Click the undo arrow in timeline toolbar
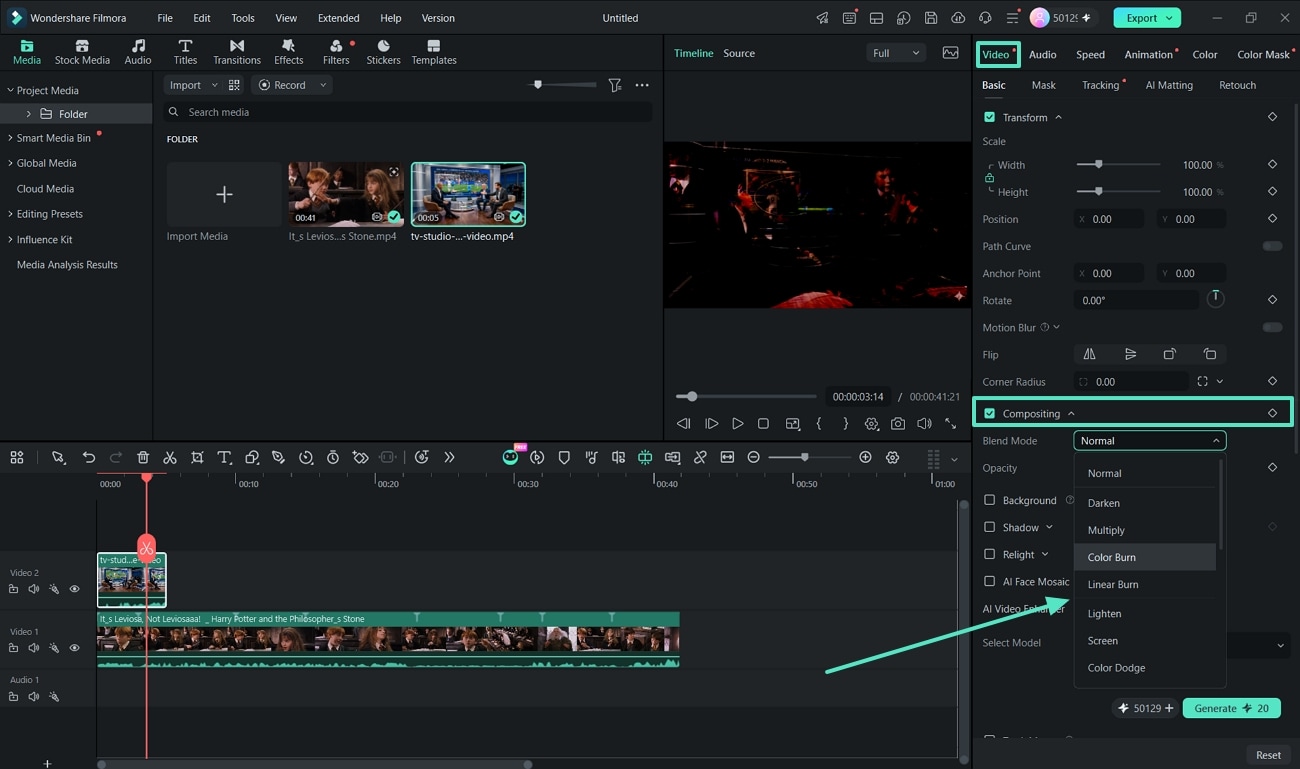Image resolution: width=1300 pixels, height=769 pixels. point(89,457)
